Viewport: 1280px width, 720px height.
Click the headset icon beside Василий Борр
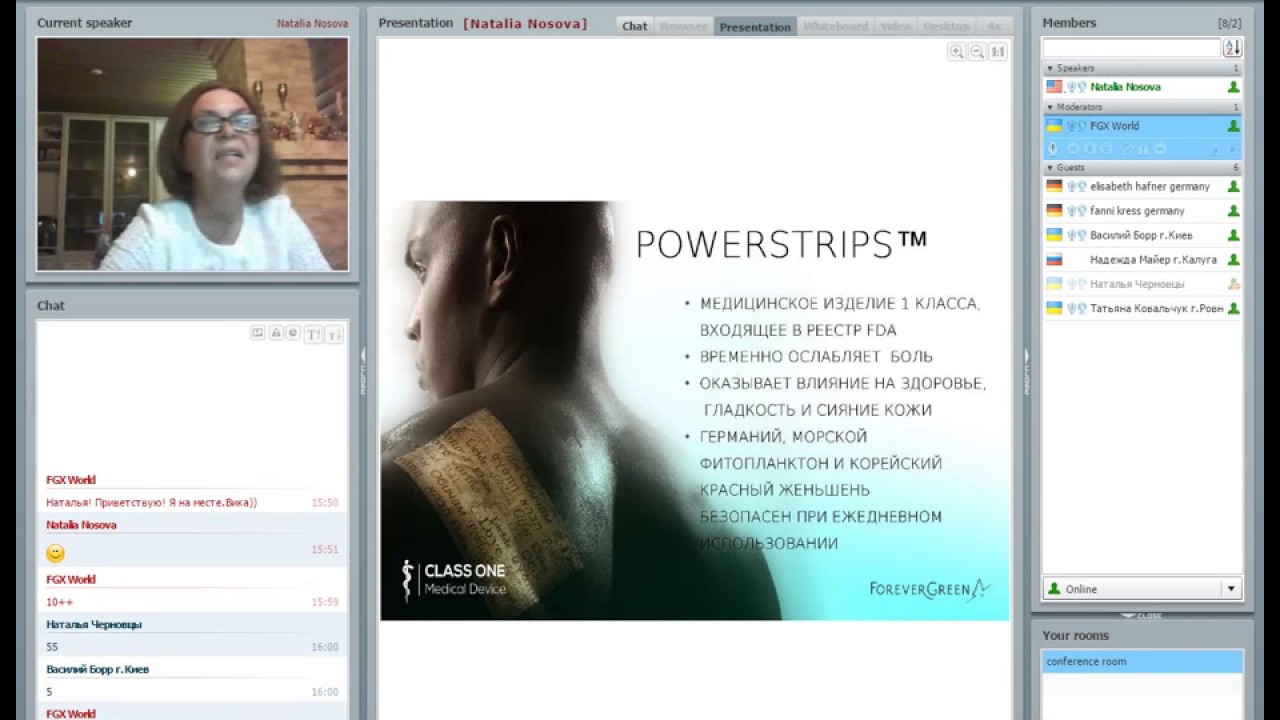pos(1076,235)
